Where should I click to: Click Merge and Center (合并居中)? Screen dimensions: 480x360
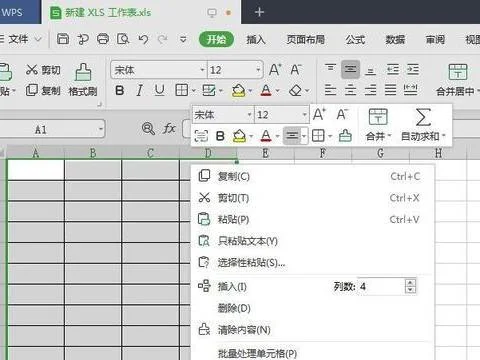pyautogui.click(x=458, y=80)
